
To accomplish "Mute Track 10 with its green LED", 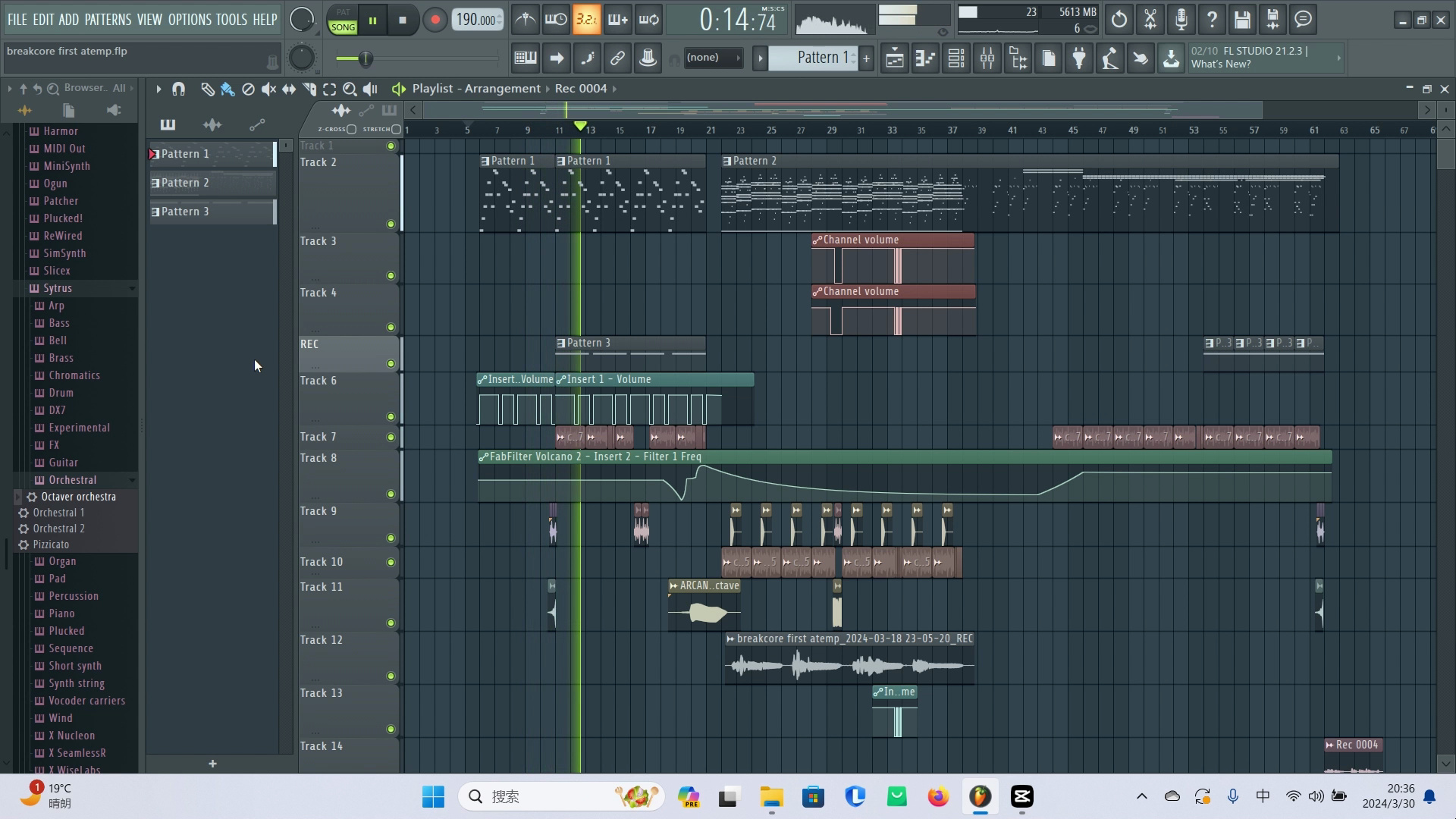I will pos(391,563).
